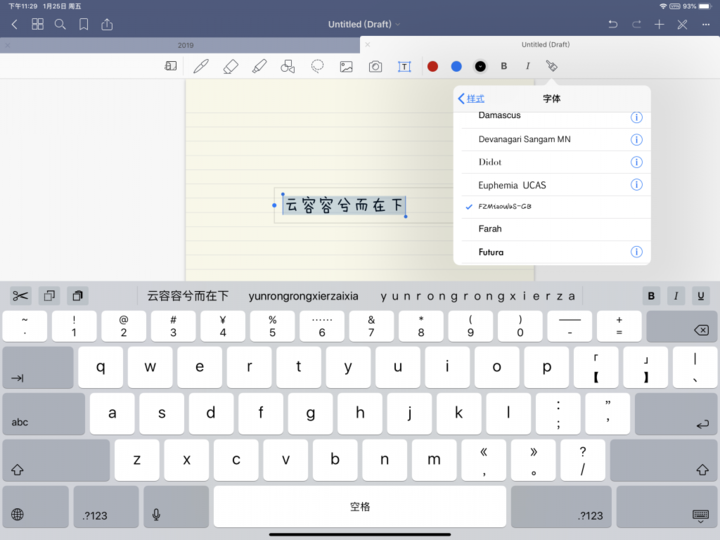The image size is (720, 540).
Task: Choose the red text color
Action: 433,67
